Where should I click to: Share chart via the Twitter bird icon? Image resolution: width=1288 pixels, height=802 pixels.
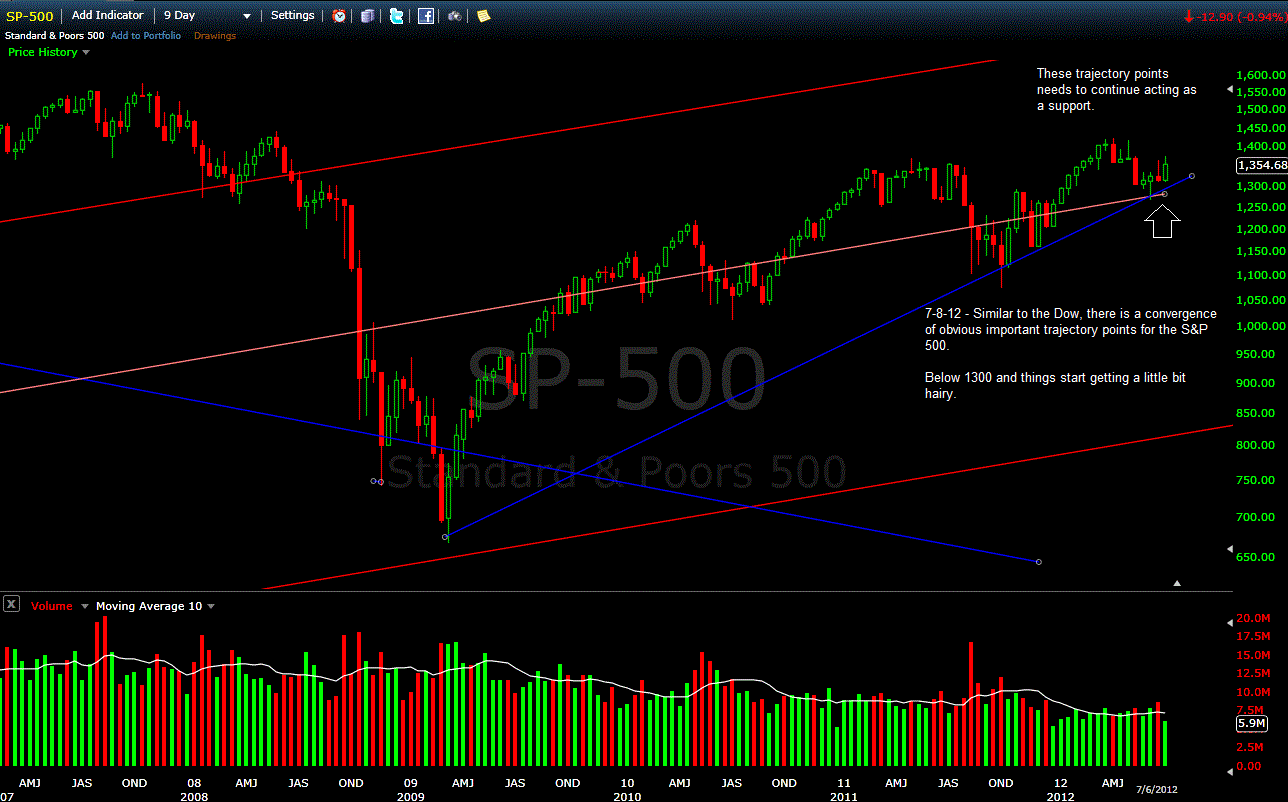(397, 16)
